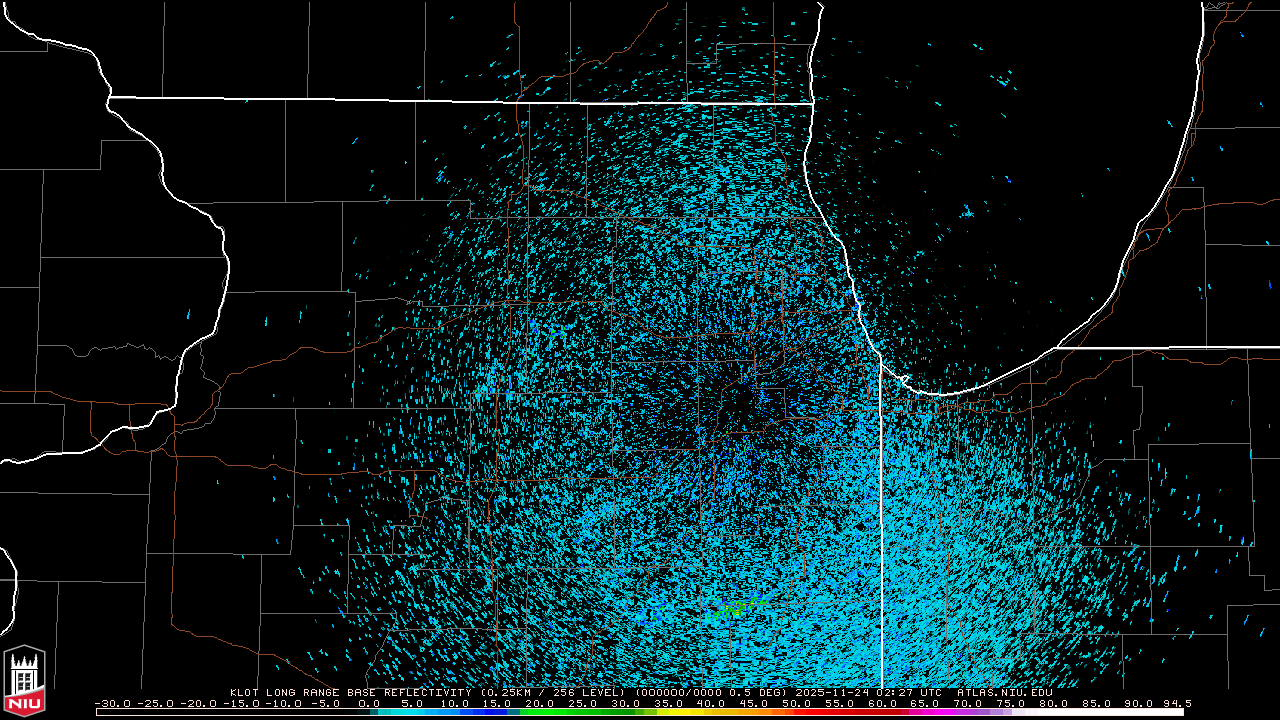Click the green high-reflectivity echo cluster
1280x720 pixels.
click(735, 607)
